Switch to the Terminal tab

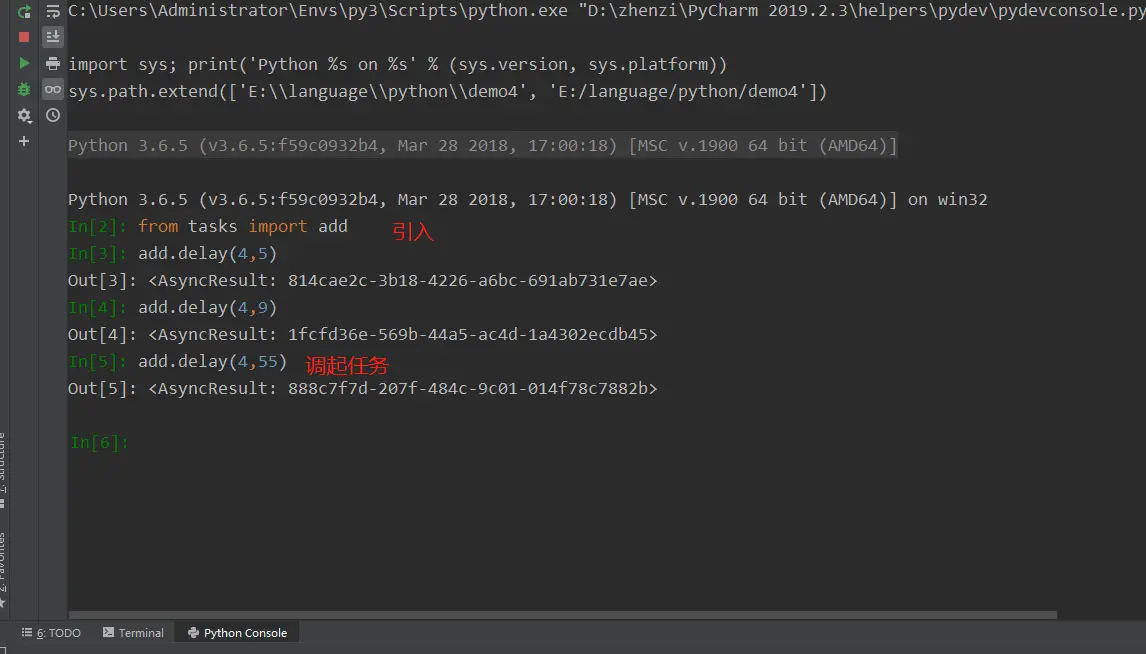(x=134, y=633)
